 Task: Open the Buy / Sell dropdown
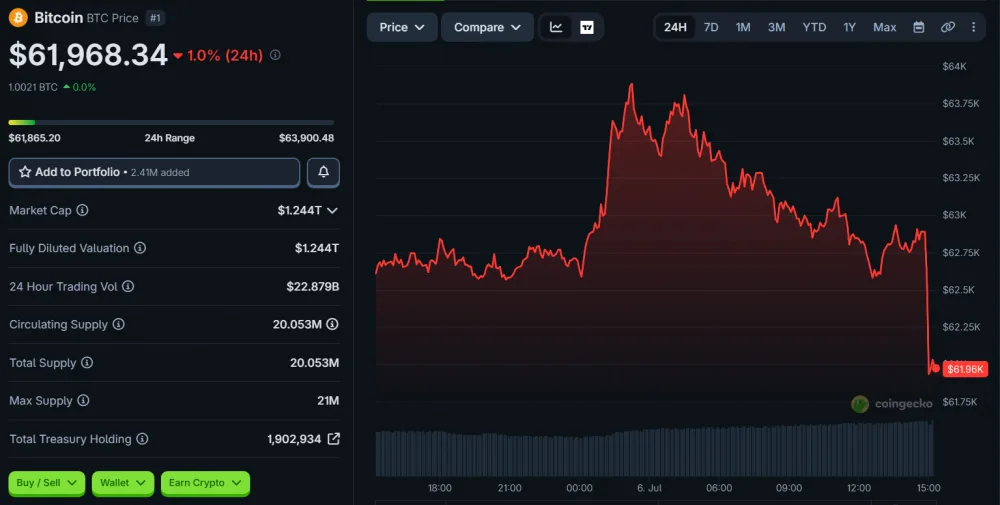click(x=47, y=483)
